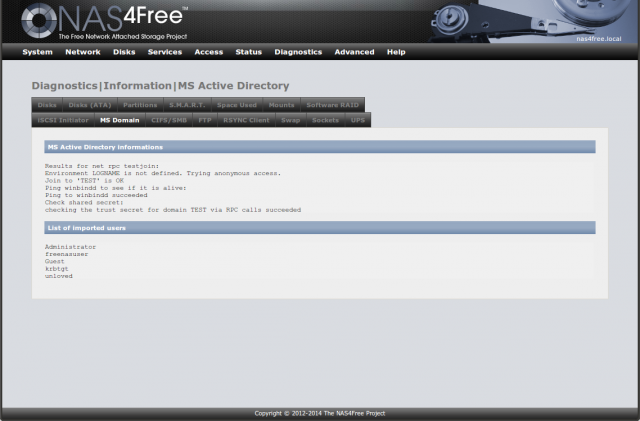The image size is (640, 421).
Task: Open the Services menu
Action: coord(165,52)
